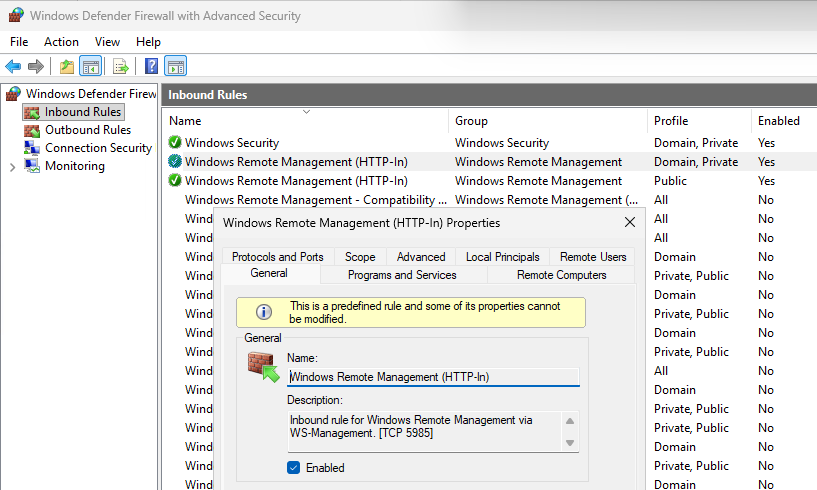Image resolution: width=817 pixels, height=490 pixels.
Task: Toggle the Show/Hide Console Tree icon
Action: pyautogui.click(x=91, y=66)
